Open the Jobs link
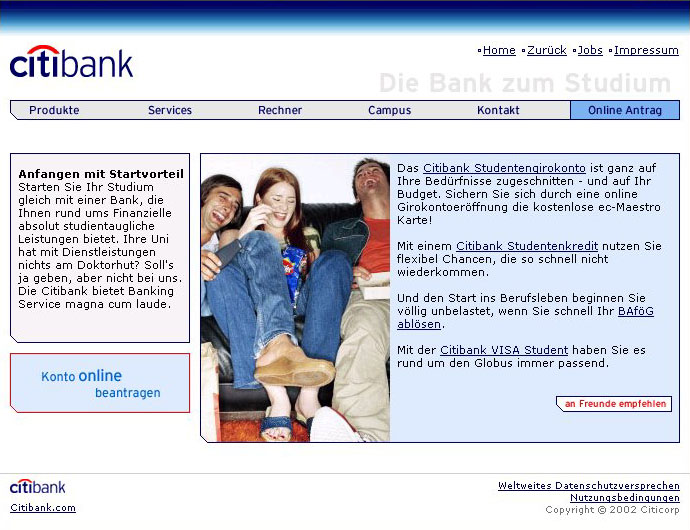Viewport: 690px width, 530px height. (590, 50)
